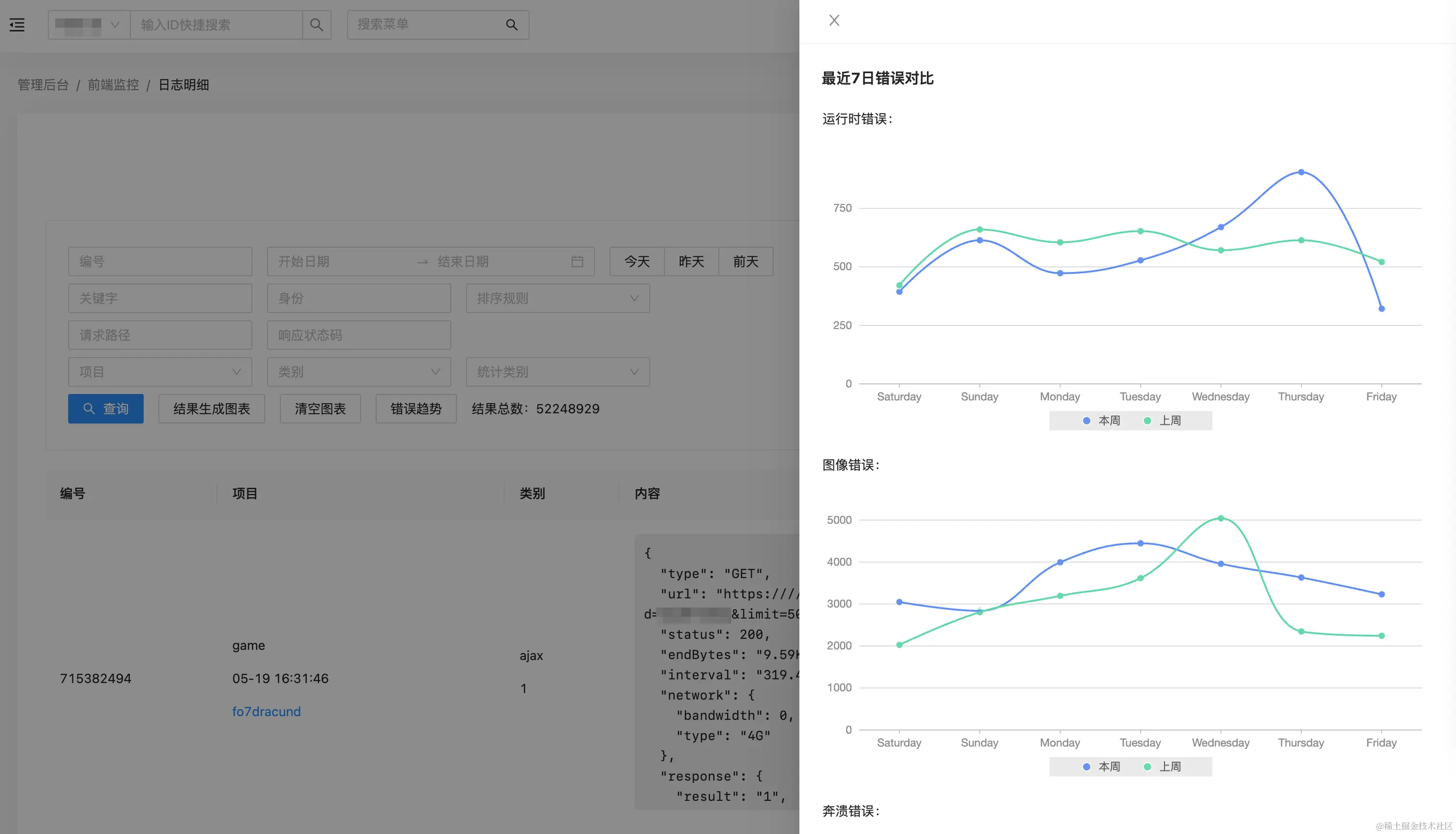Focus the 关键字 input field
The image size is (1456, 834).
click(159, 298)
